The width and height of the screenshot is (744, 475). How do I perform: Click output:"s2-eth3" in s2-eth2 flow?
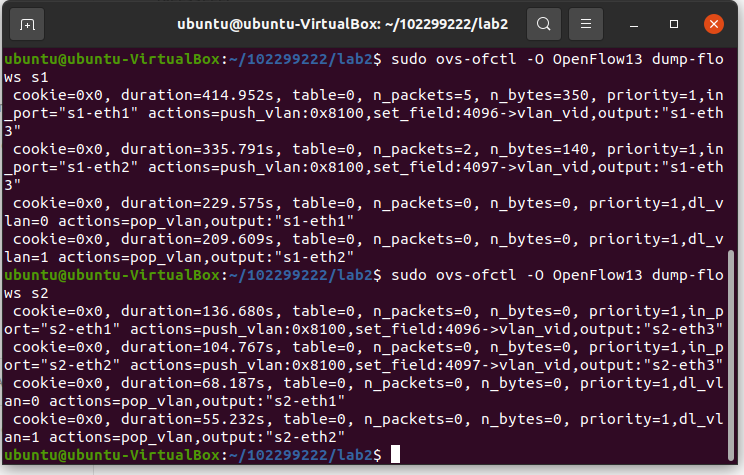(x=651, y=365)
